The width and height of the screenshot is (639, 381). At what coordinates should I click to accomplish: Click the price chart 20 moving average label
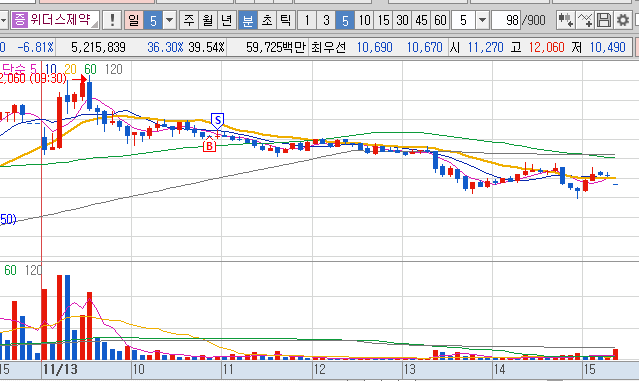(70, 69)
